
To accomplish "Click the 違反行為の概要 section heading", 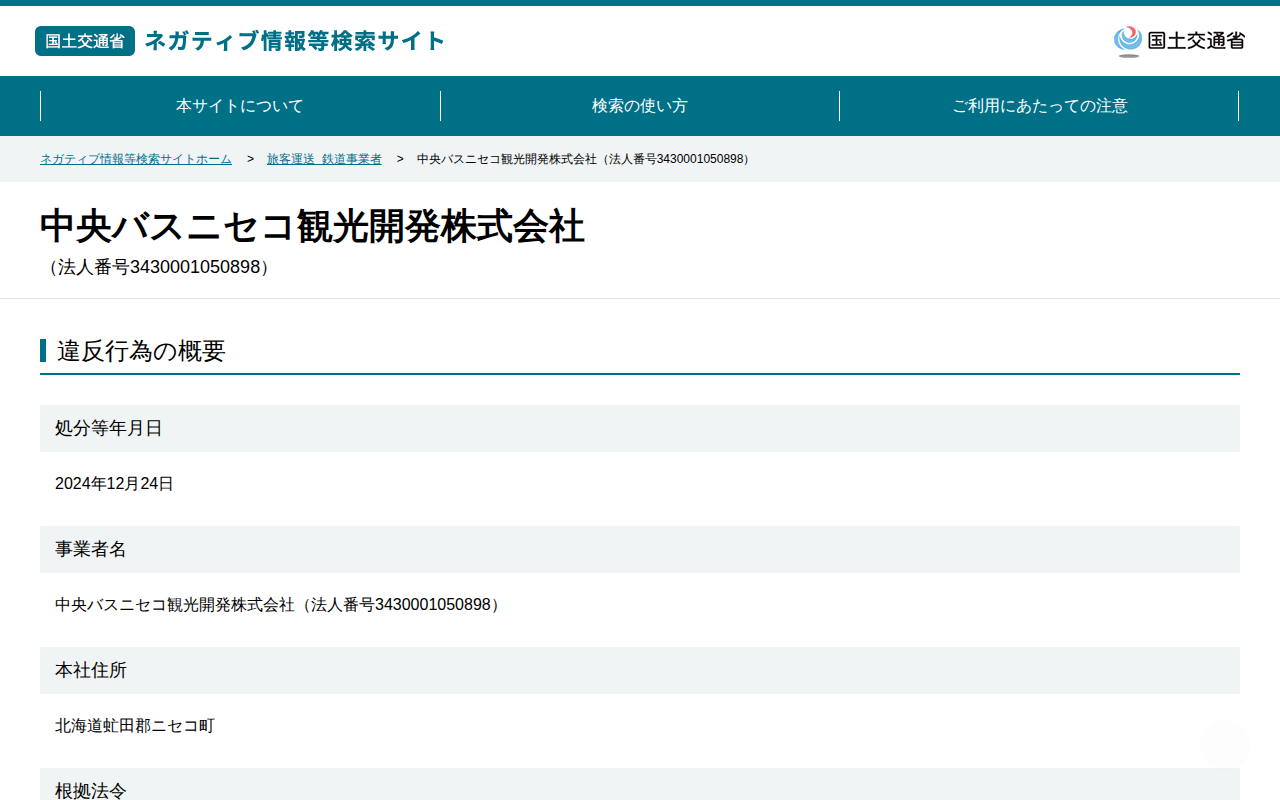I will pyautogui.click(x=141, y=351).
